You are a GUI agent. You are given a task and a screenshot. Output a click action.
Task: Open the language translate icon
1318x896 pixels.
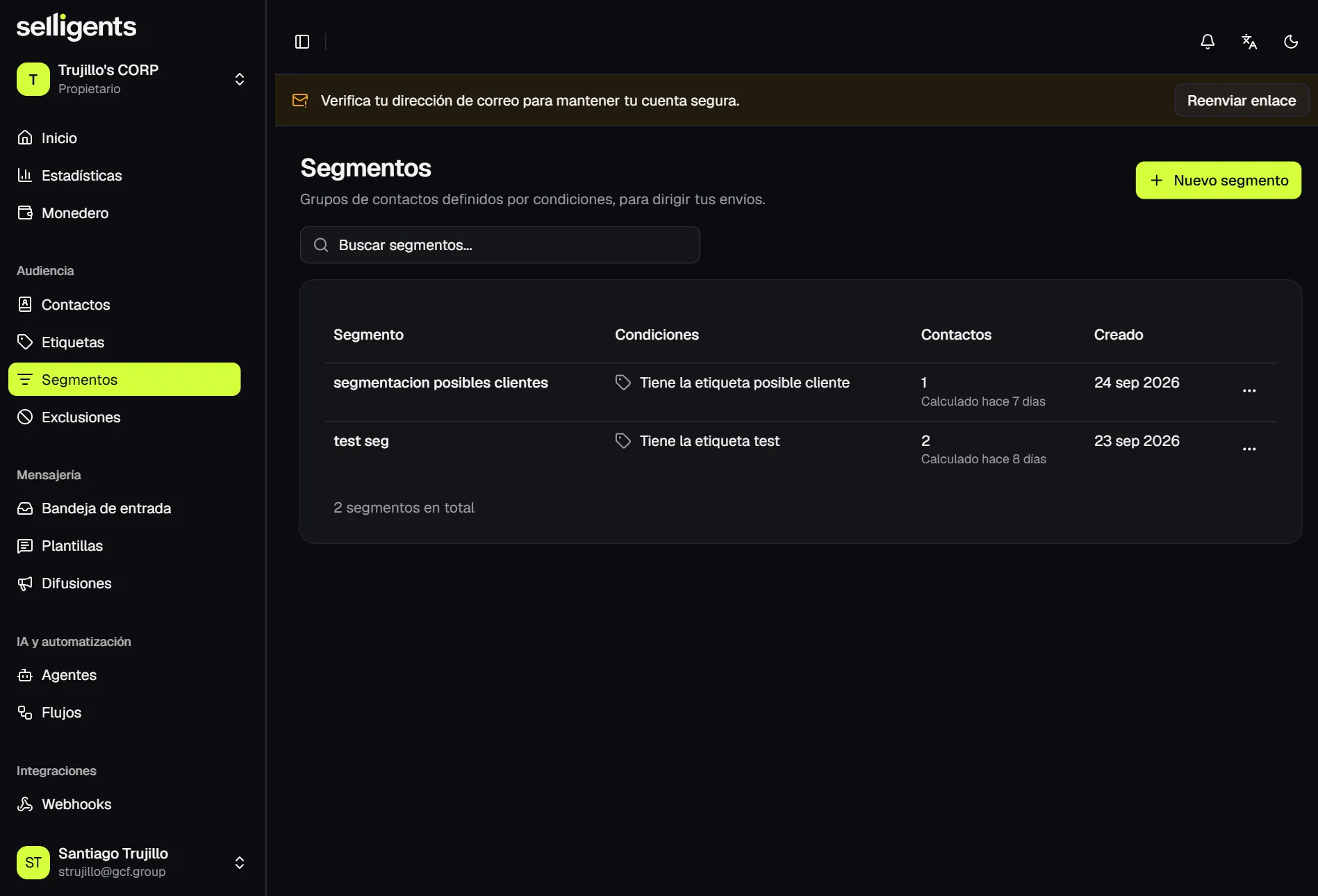point(1249,42)
